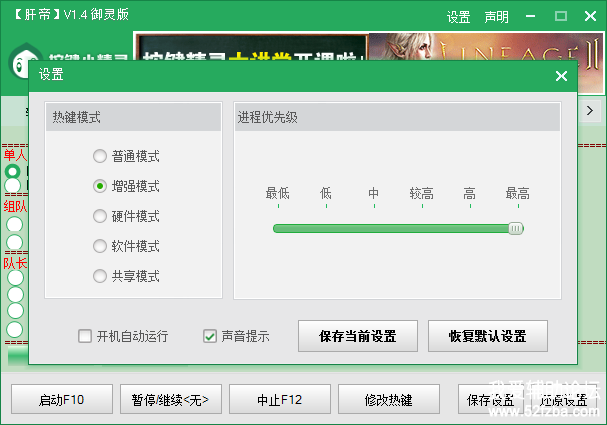
Task: Close the main 肝帝 window
Action: coord(590,16)
